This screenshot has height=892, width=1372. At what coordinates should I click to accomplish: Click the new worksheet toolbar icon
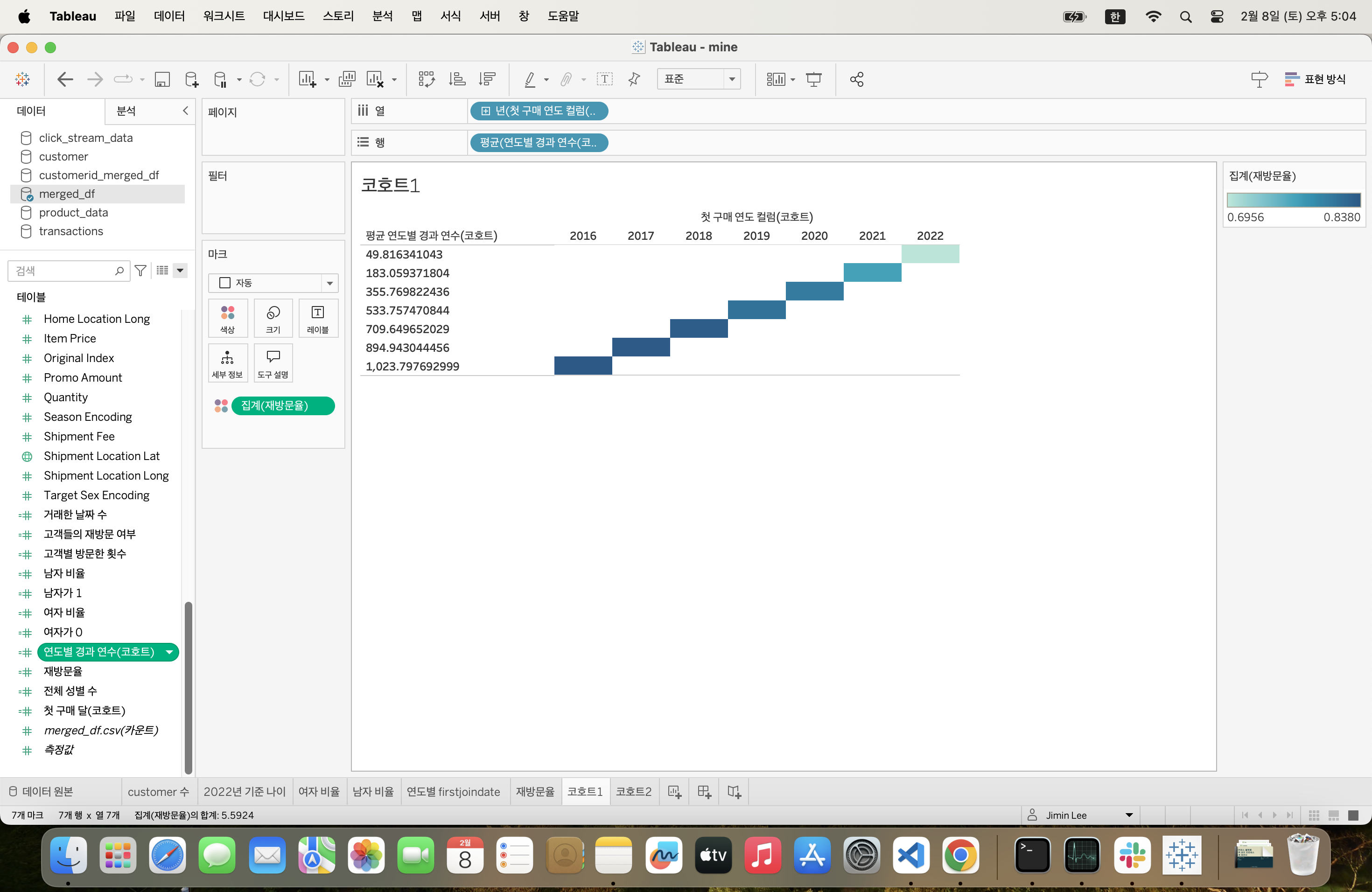(307, 79)
